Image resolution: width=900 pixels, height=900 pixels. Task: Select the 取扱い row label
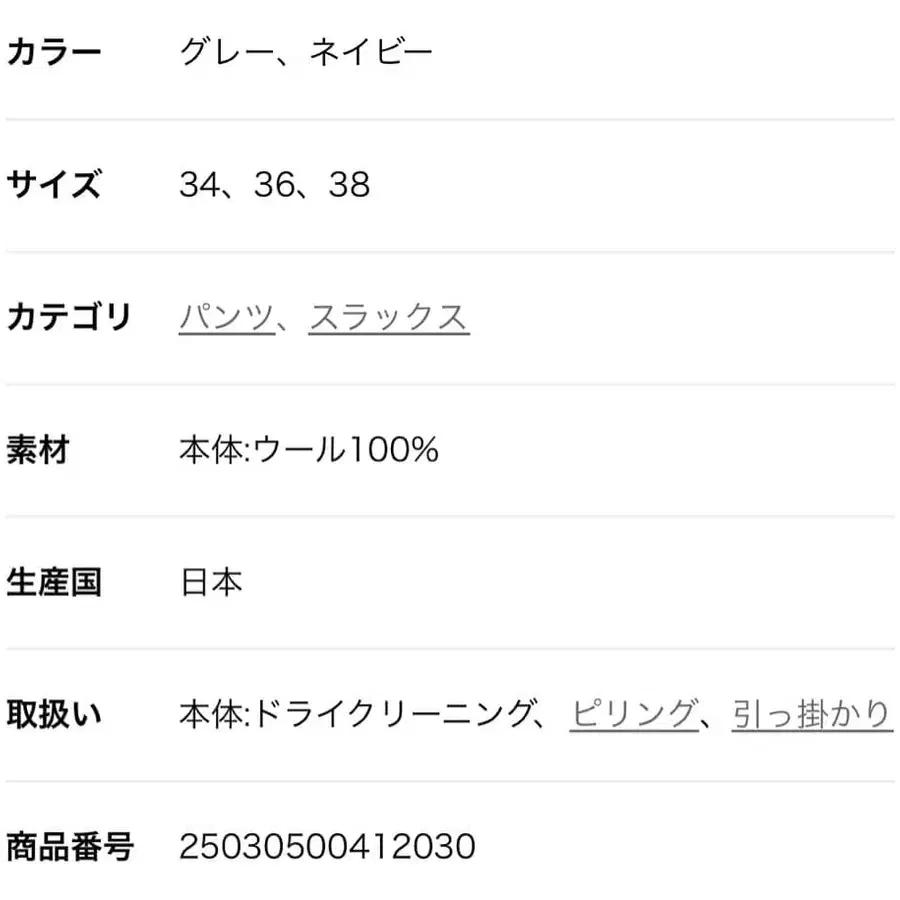pos(56,714)
